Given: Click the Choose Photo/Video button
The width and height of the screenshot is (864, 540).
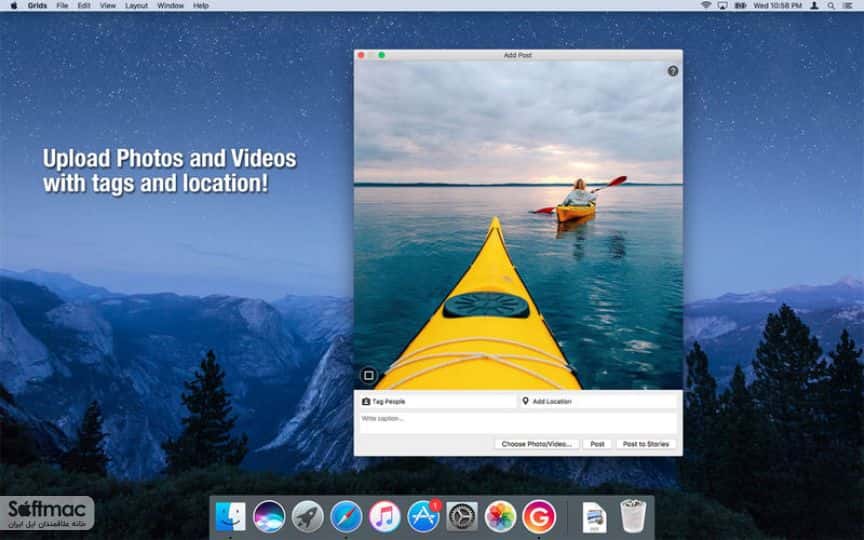Looking at the screenshot, I should coord(537,444).
